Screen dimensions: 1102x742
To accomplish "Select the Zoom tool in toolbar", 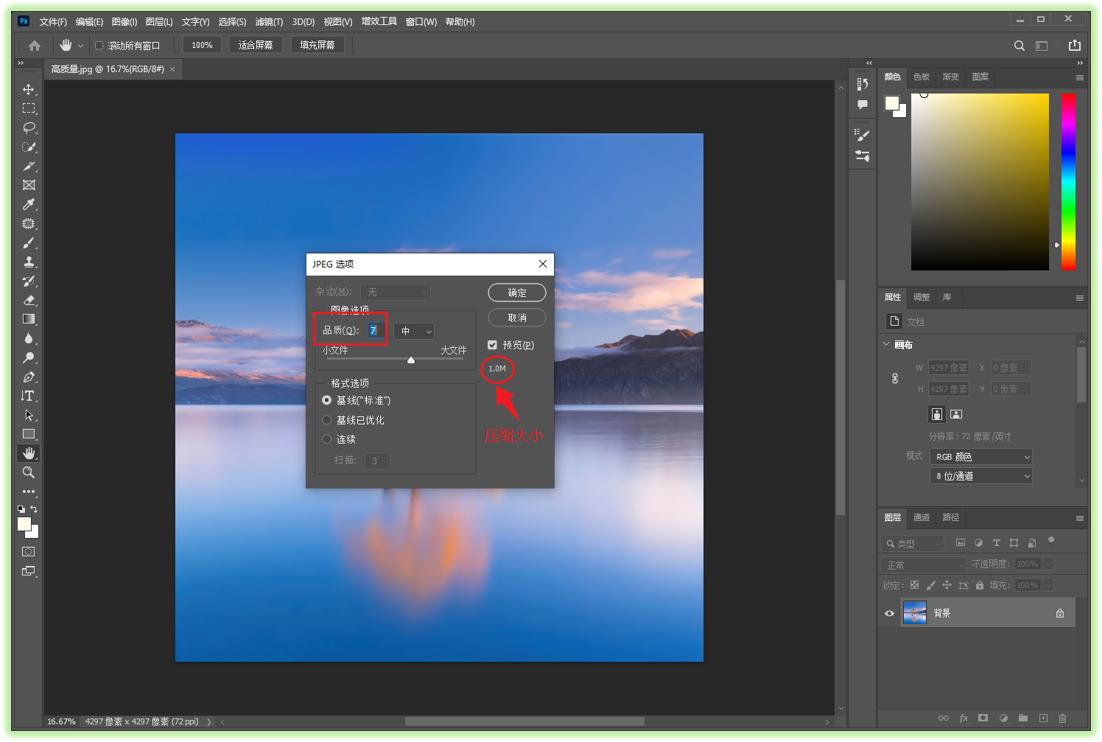I will tap(29, 472).
